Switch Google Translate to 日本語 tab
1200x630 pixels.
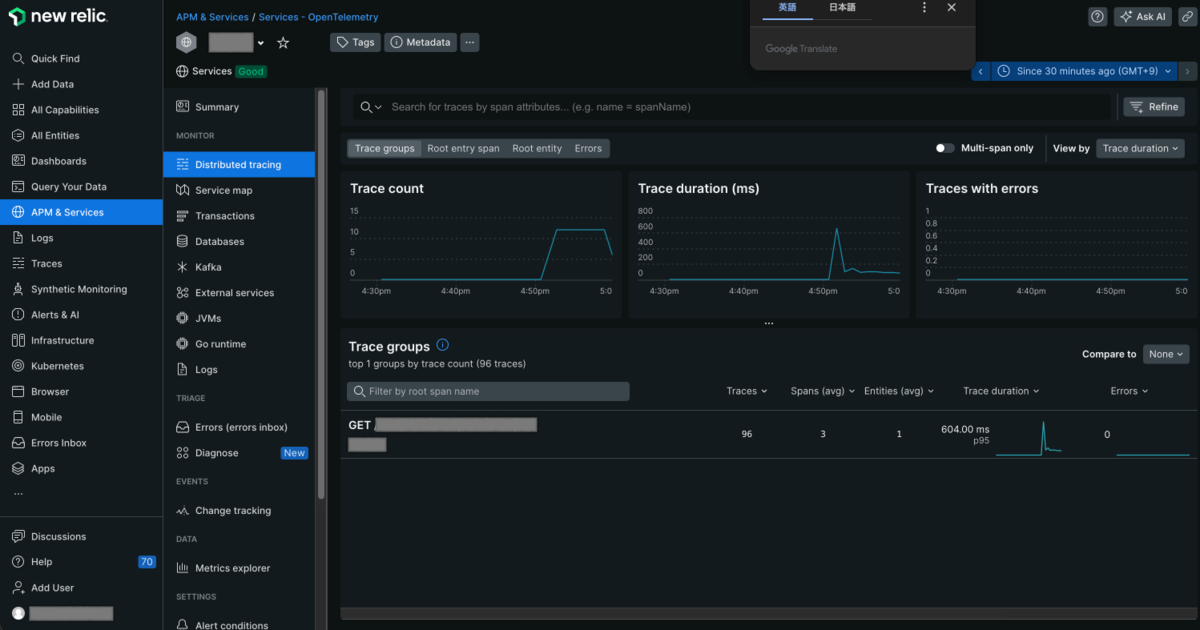(x=842, y=8)
